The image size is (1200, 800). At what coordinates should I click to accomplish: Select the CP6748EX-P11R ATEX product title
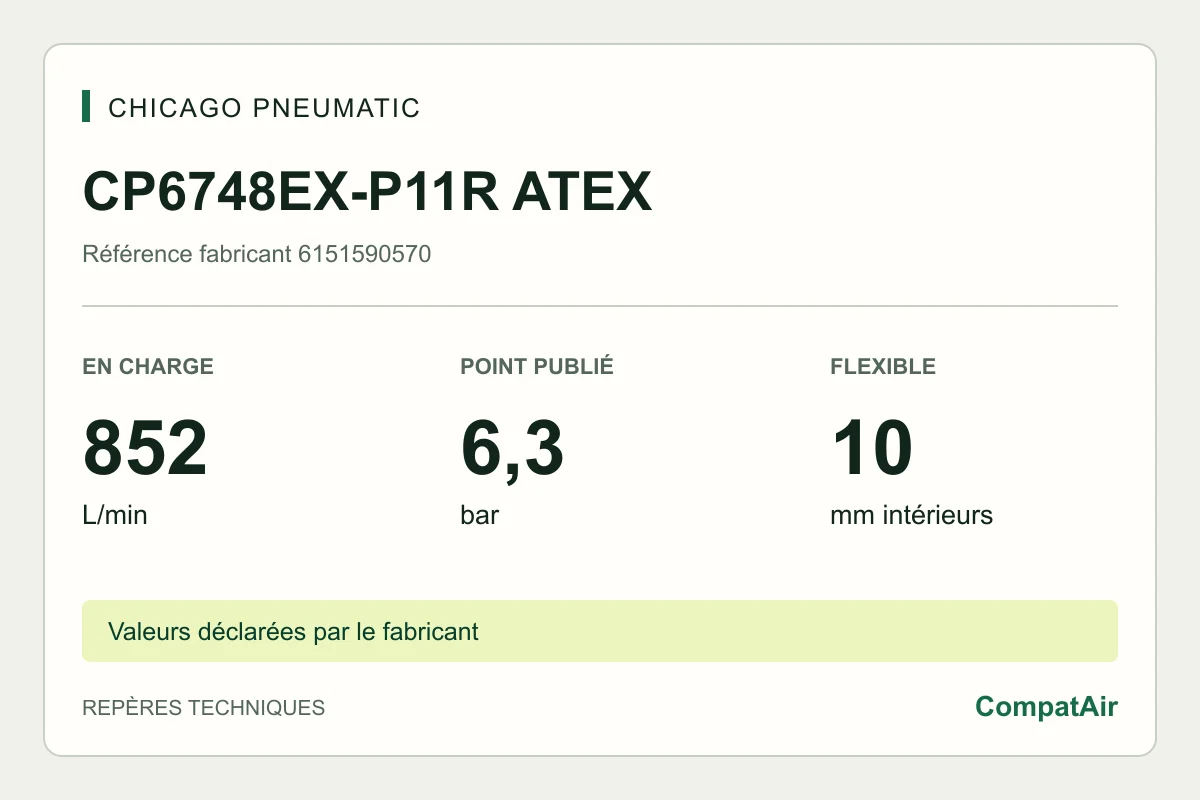[367, 192]
